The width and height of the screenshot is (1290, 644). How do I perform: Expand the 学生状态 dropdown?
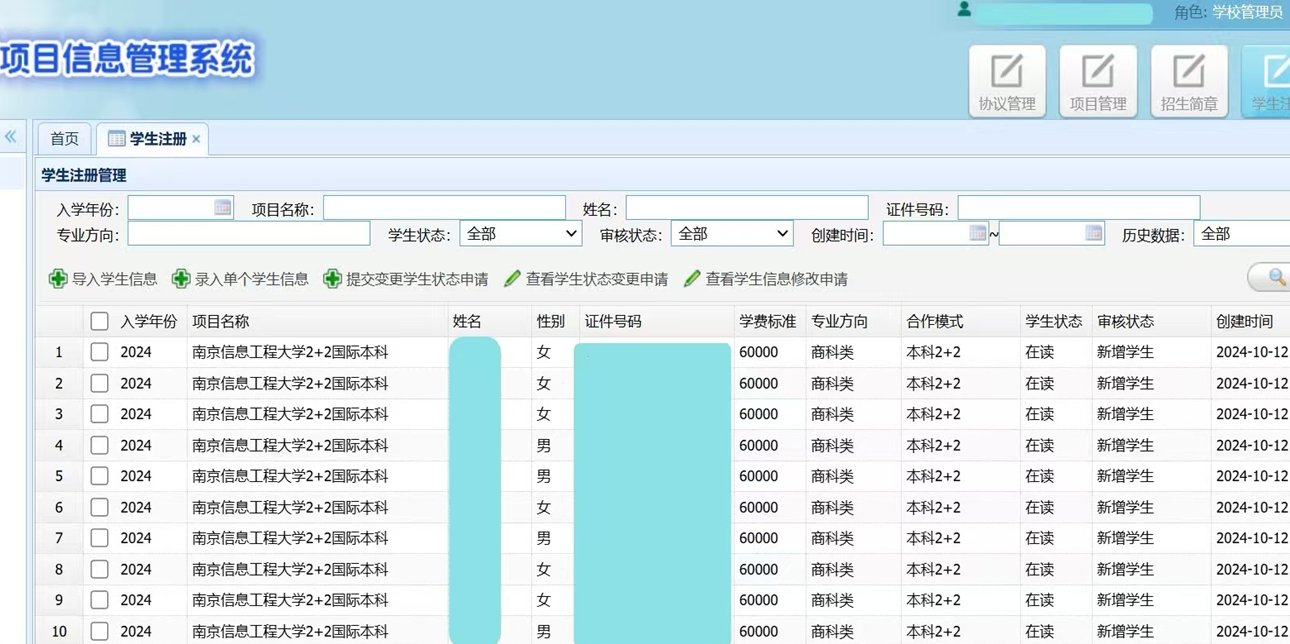(x=520, y=234)
